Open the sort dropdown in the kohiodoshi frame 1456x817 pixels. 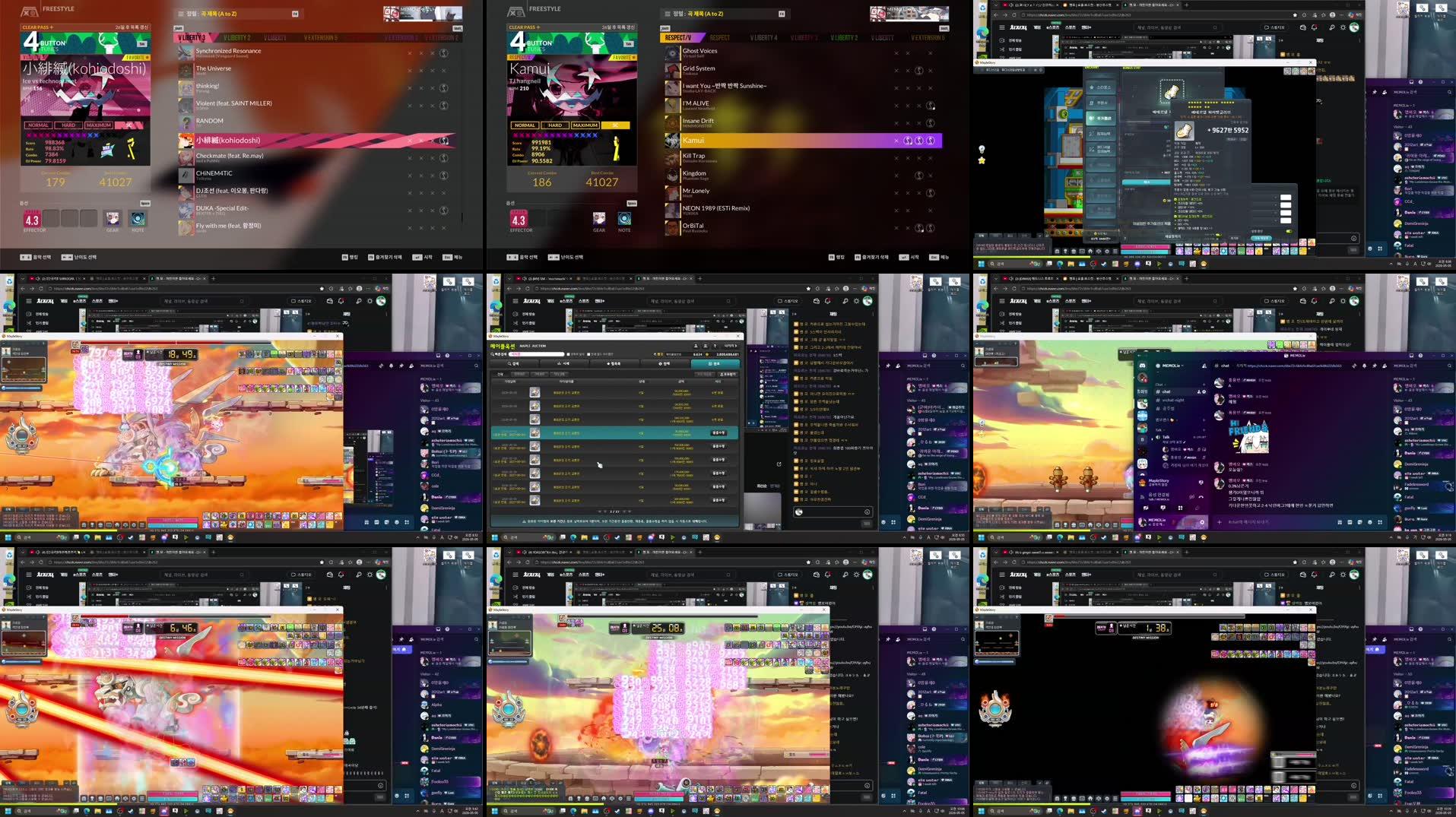coord(239,14)
